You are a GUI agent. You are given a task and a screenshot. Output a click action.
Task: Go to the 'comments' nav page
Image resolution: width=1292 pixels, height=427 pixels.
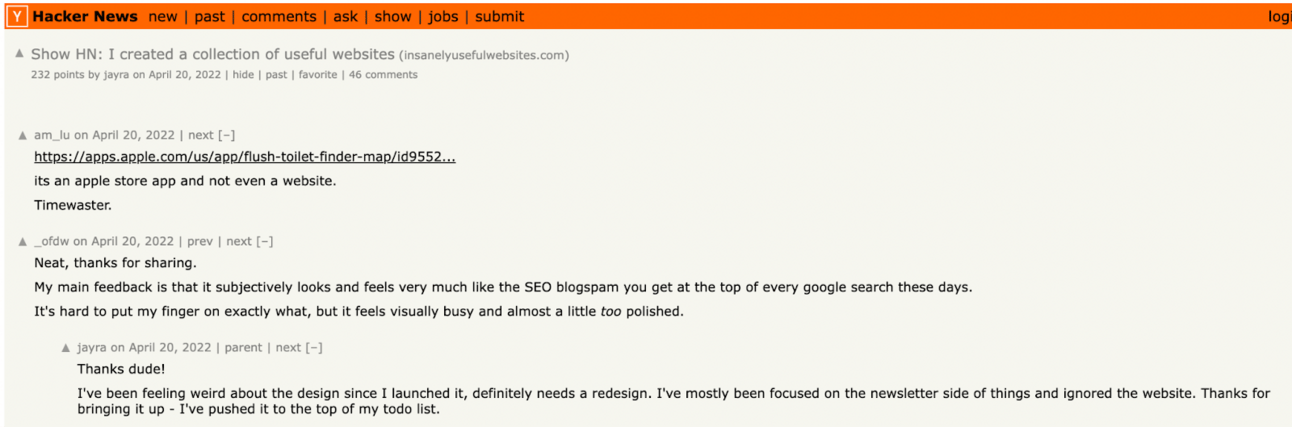click(278, 16)
